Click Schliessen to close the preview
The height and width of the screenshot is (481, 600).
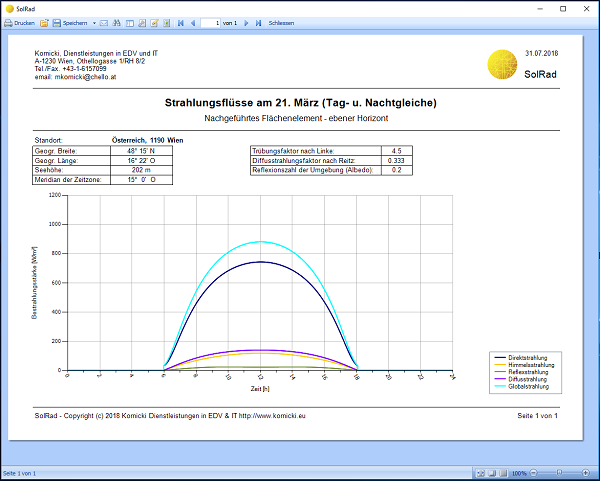[x=281, y=22]
